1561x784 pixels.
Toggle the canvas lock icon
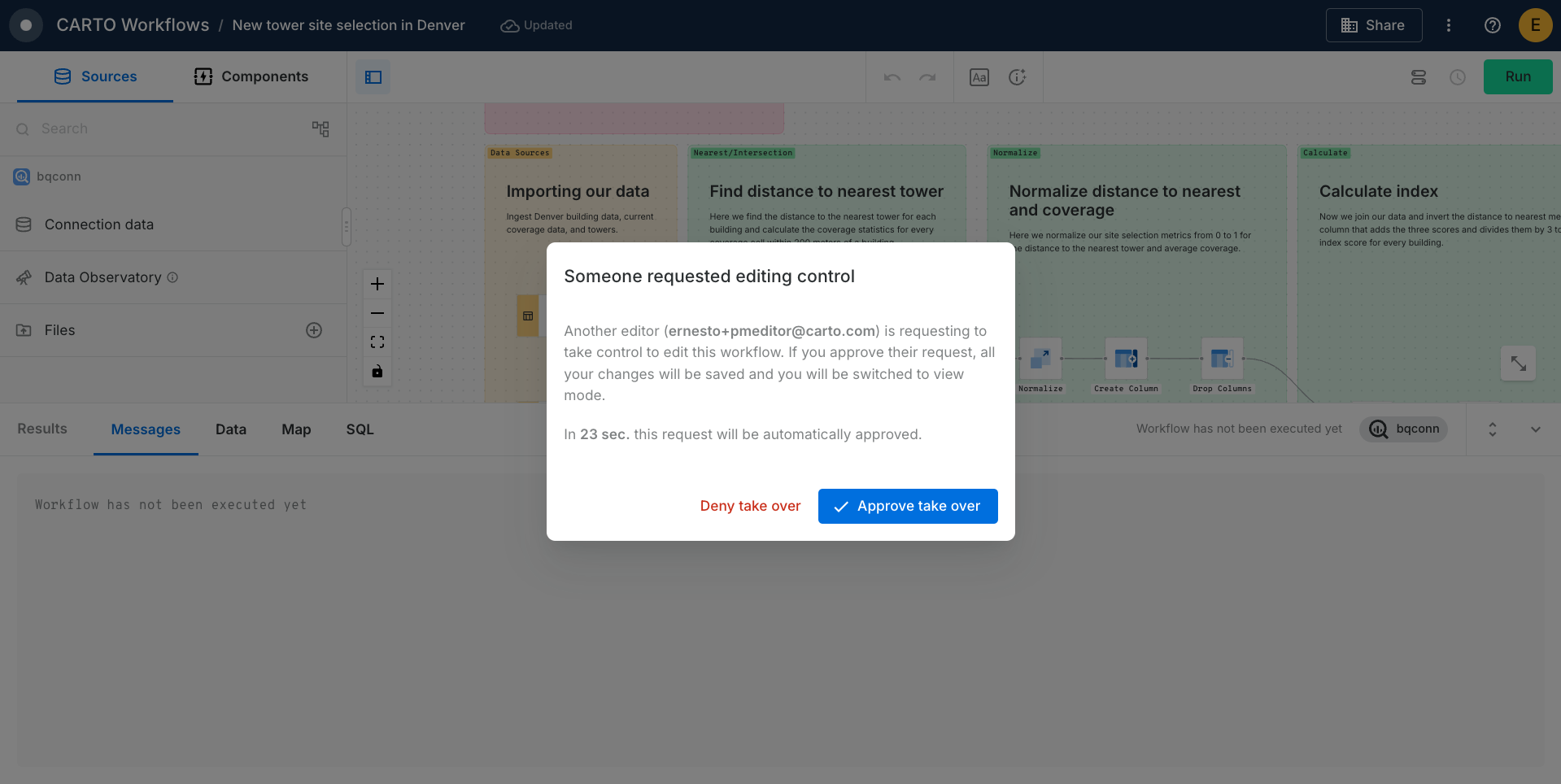tap(377, 372)
